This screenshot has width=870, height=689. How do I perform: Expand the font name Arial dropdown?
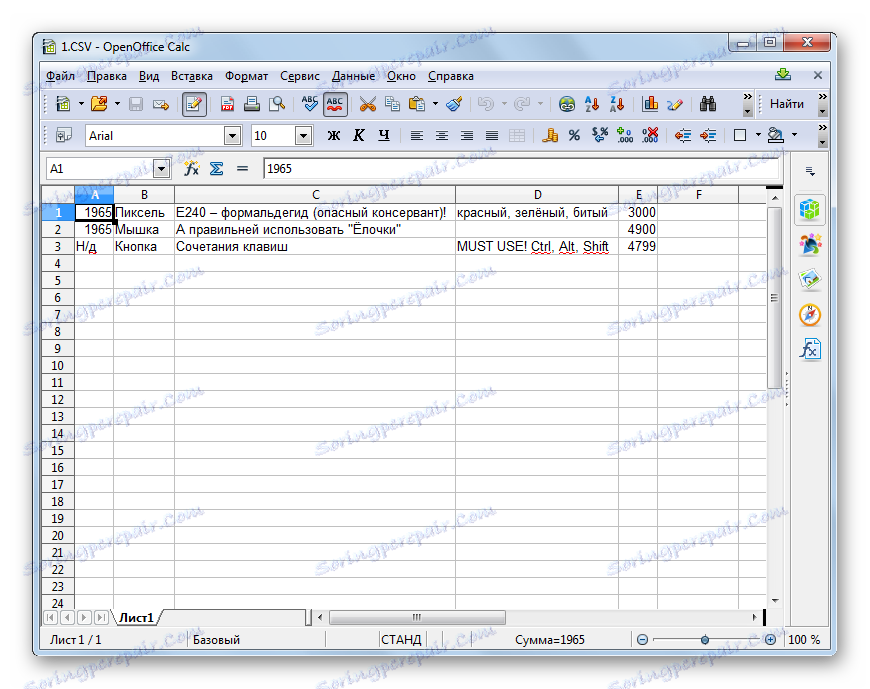pos(232,135)
